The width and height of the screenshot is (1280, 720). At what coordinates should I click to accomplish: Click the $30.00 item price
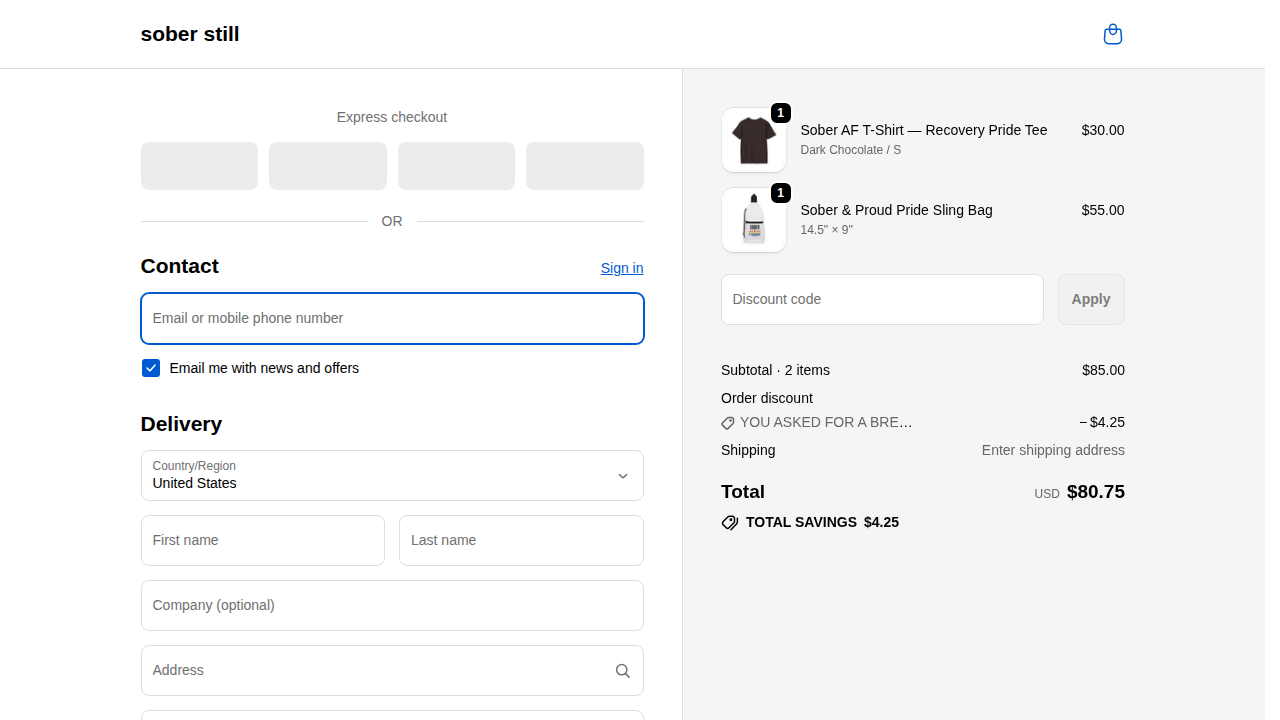(1103, 130)
